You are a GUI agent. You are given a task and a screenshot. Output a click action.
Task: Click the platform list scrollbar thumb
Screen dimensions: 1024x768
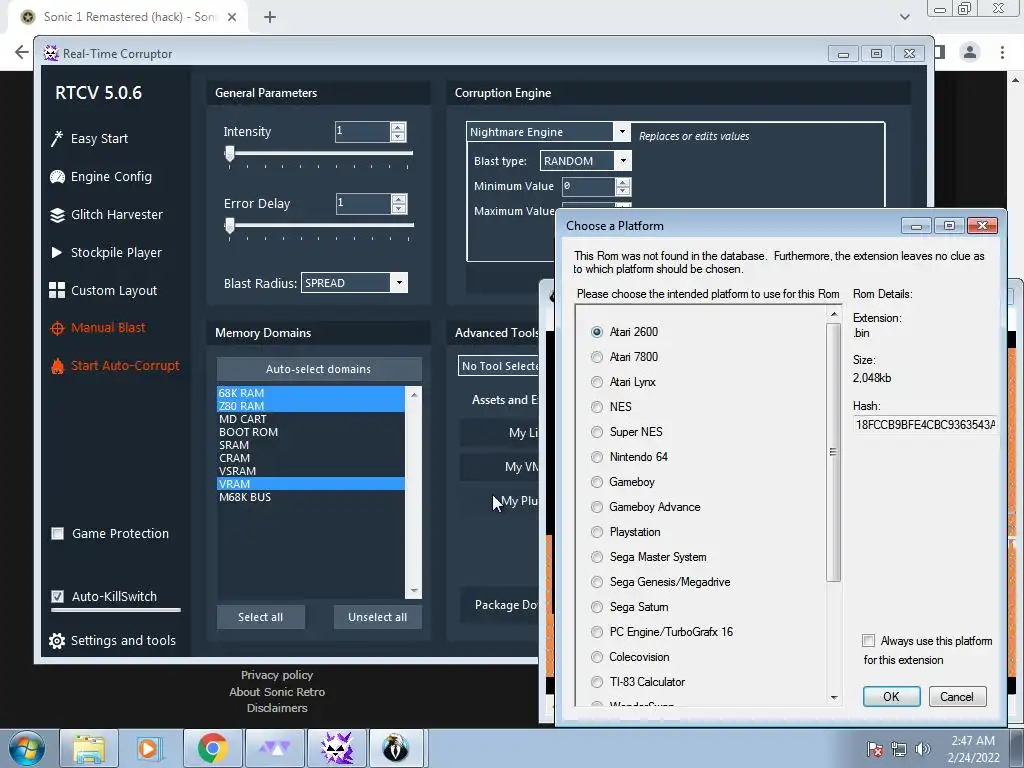(833, 451)
